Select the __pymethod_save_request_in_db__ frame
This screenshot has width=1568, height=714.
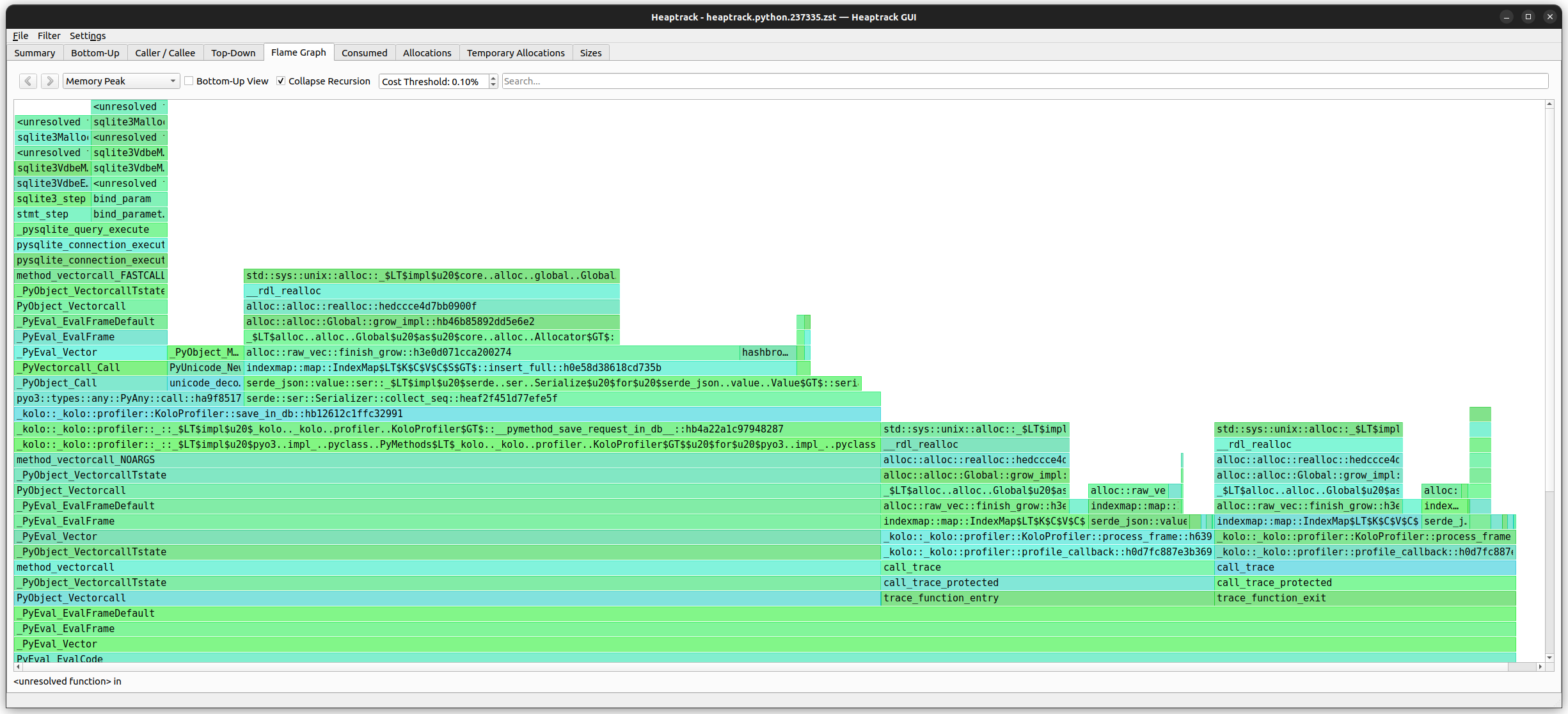click(x=447, y=429)
